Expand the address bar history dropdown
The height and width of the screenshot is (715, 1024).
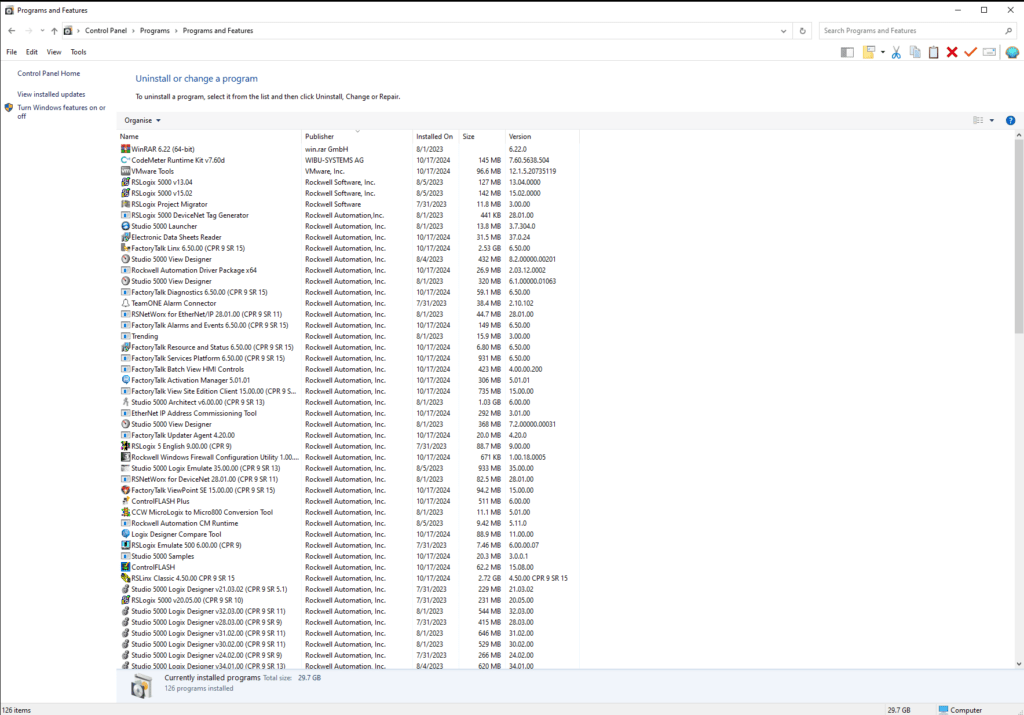pos(784,31)
